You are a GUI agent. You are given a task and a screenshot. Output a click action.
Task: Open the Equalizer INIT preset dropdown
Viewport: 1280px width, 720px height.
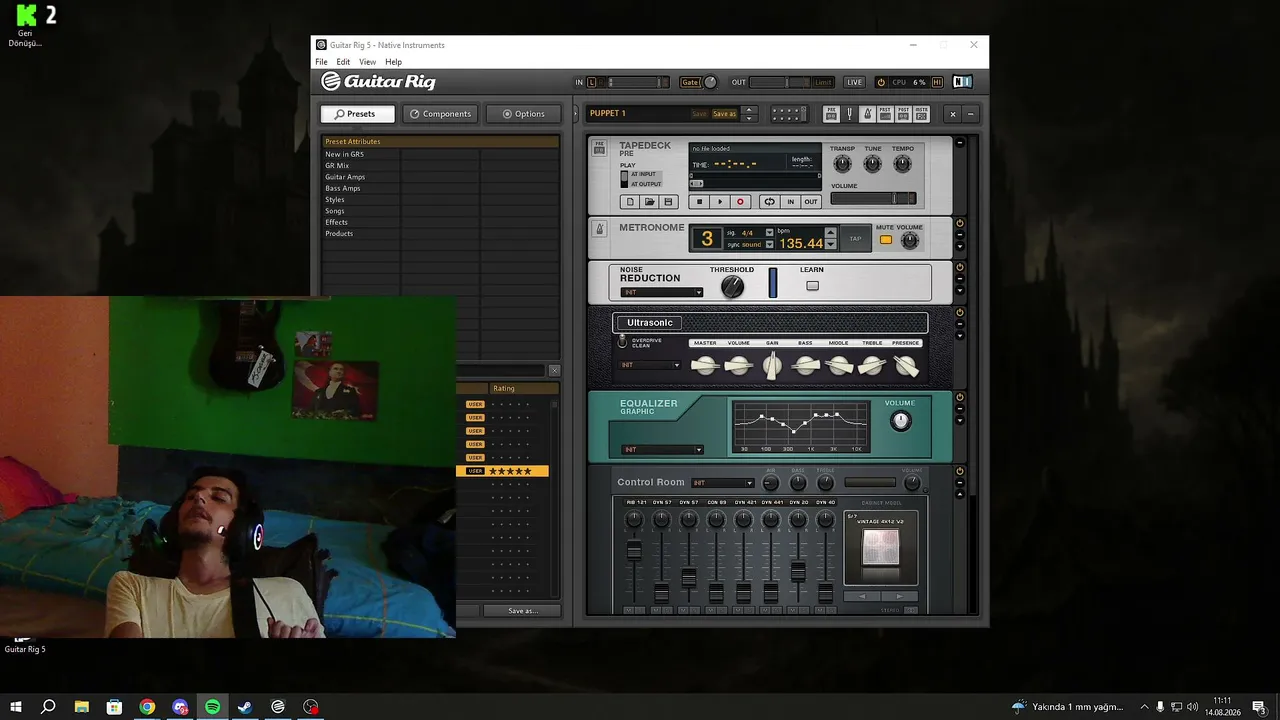[662, 450]
